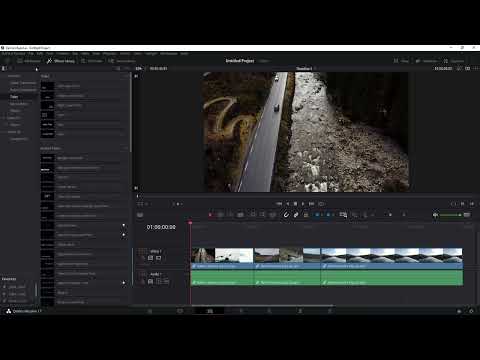Jump to last frame transport button
The width and height of the screenshot is (480, 360).
click(311, 204)
